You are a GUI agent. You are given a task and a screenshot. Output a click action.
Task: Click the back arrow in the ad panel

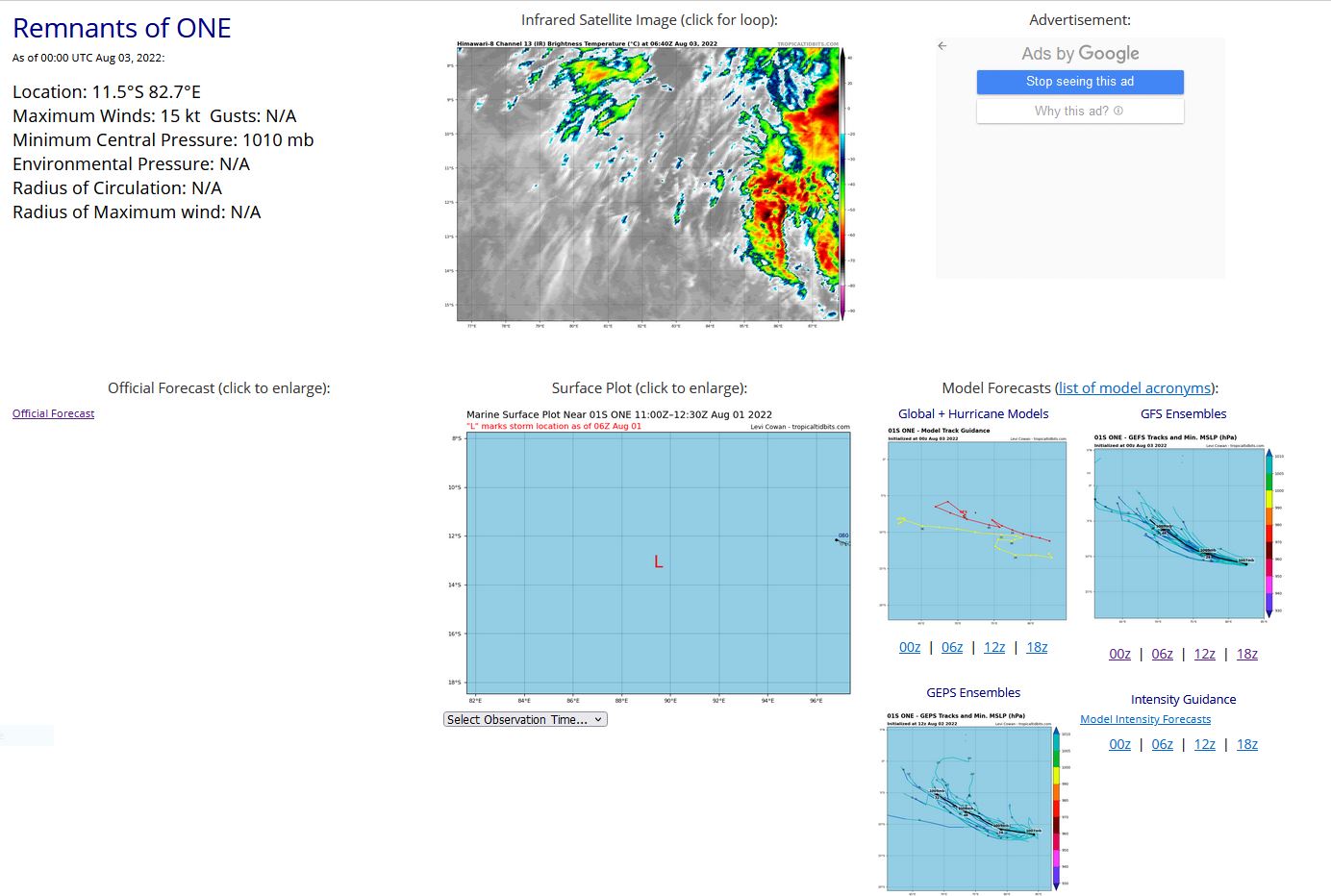tap(942, 46)
